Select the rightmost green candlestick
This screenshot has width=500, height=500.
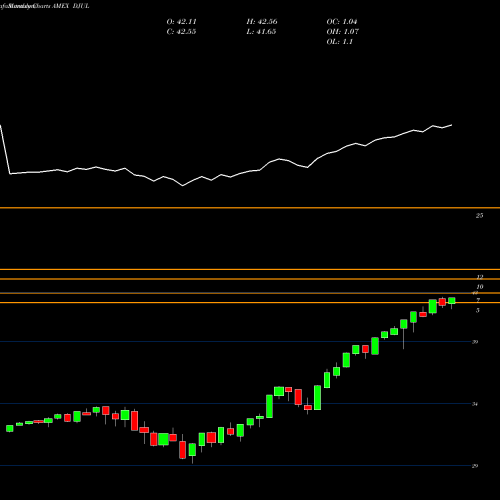452,301
